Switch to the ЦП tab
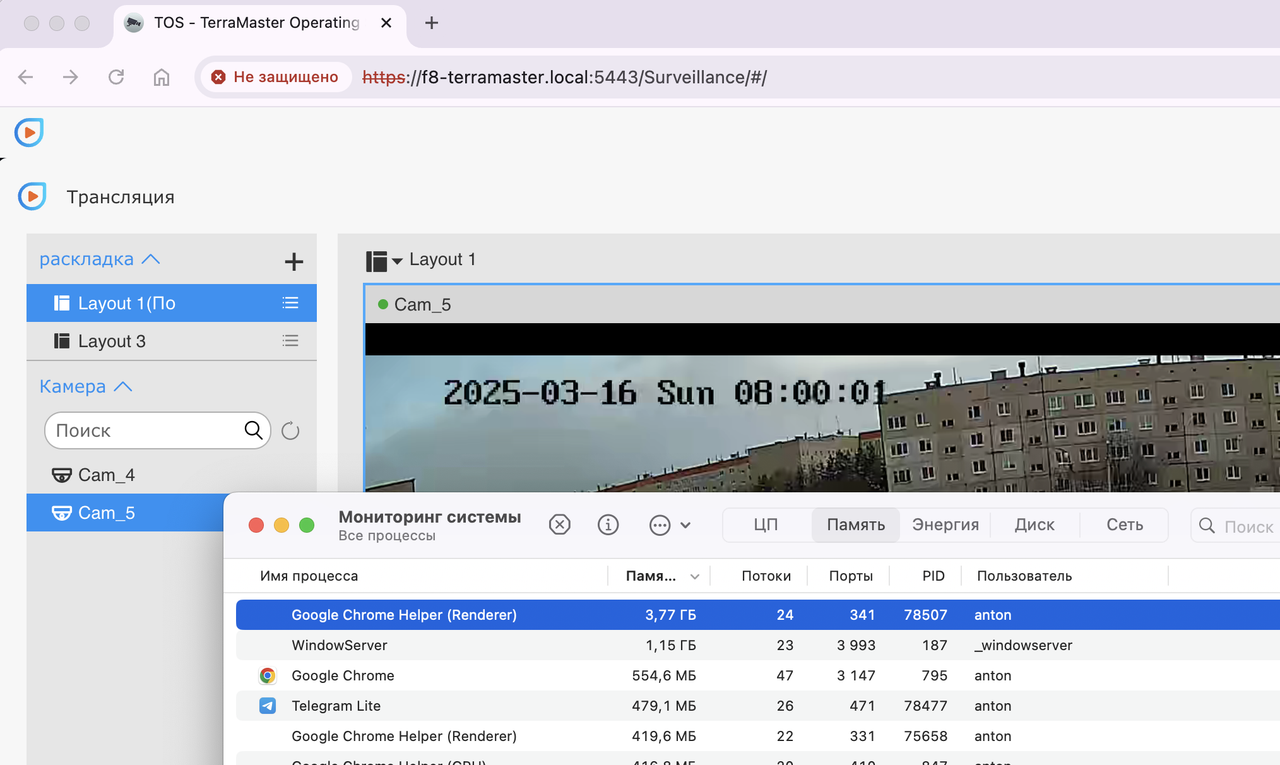The image size is (1280, 765). (766, 525)
